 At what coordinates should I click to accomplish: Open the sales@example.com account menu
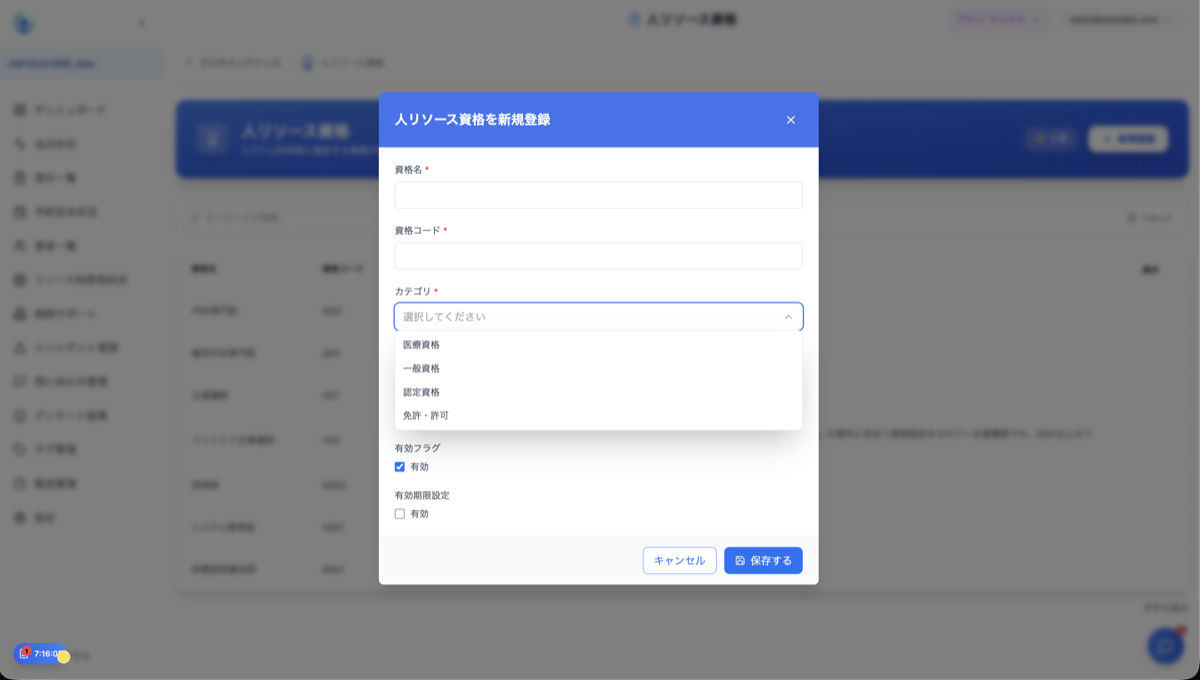(1121, 18)
